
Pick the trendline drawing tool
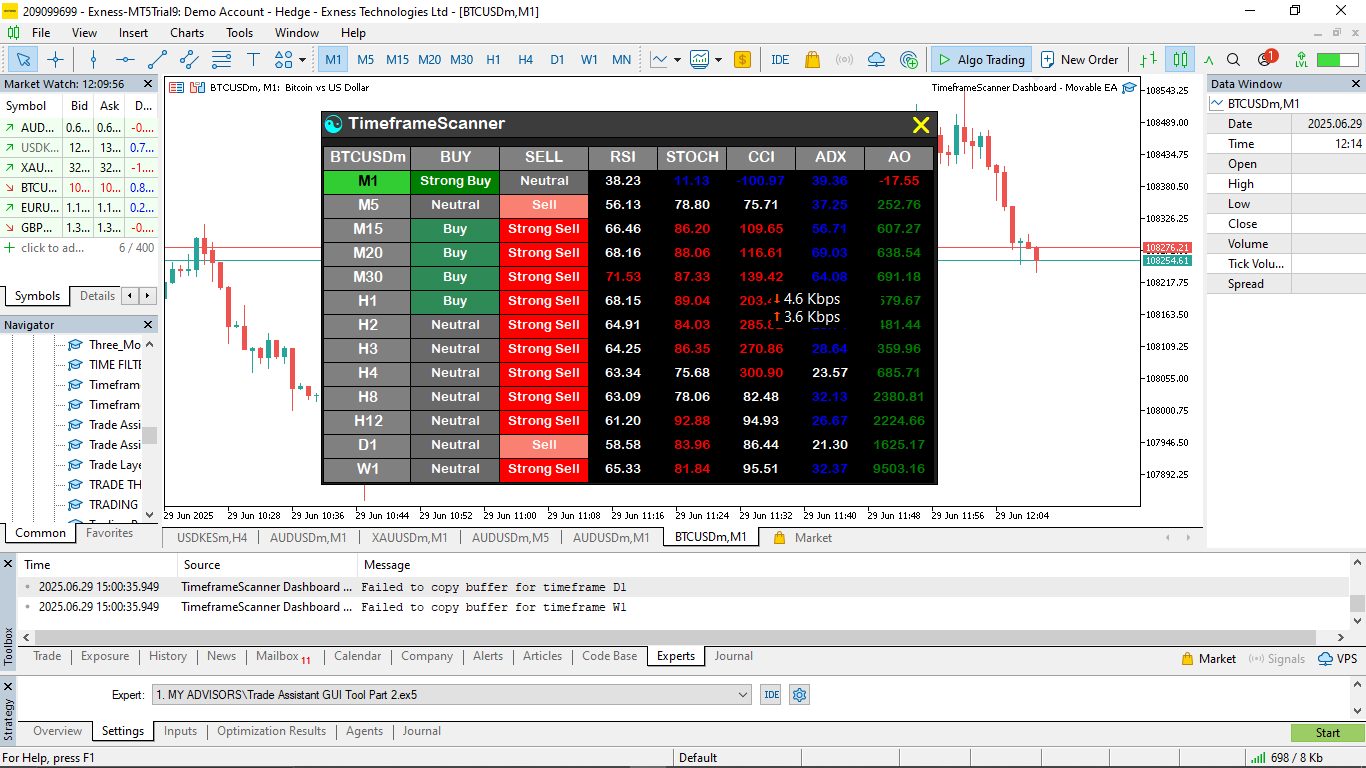(157, 59)
